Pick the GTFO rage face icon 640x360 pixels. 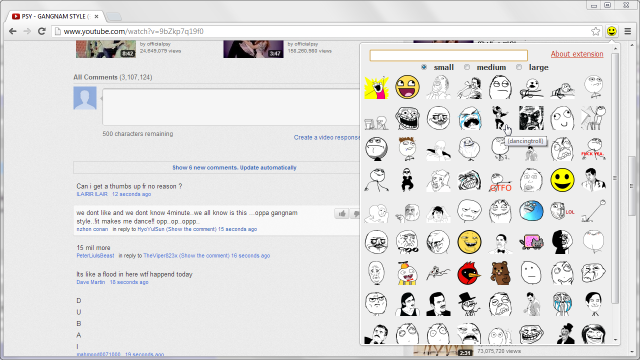coord(500,180)
